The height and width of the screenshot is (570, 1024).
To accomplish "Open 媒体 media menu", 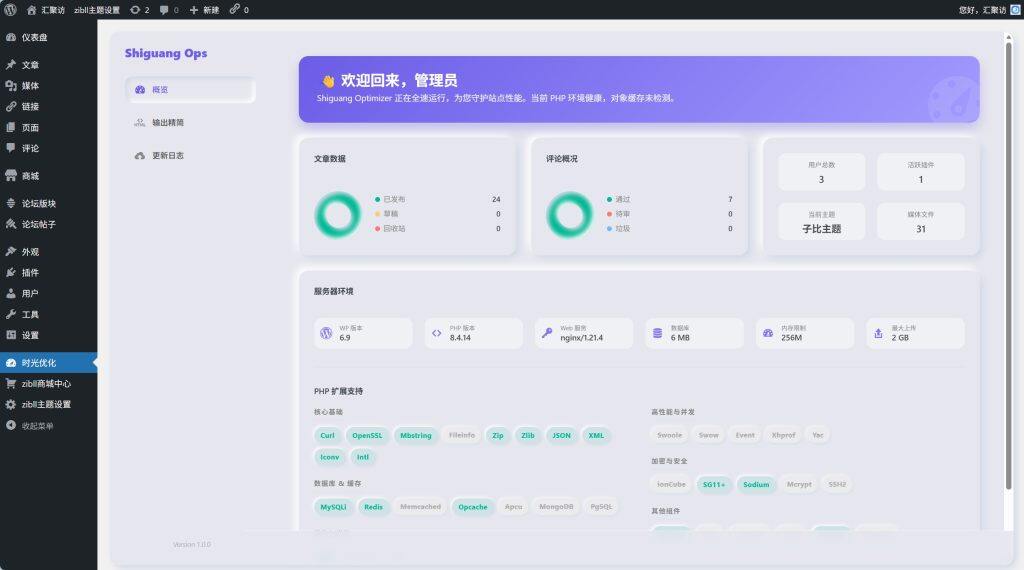I will pyautogui.click(x=48, y=86).
